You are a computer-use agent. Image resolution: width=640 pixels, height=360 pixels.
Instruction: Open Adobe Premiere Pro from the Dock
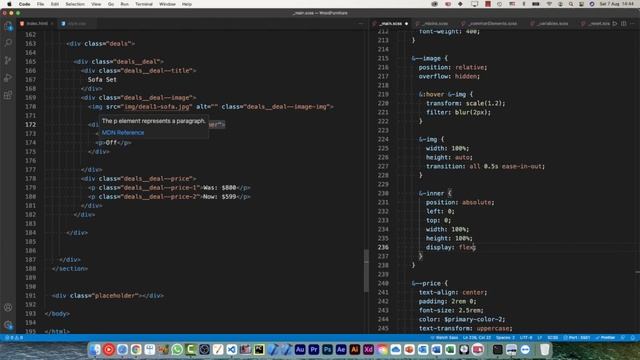coord(314,349)
